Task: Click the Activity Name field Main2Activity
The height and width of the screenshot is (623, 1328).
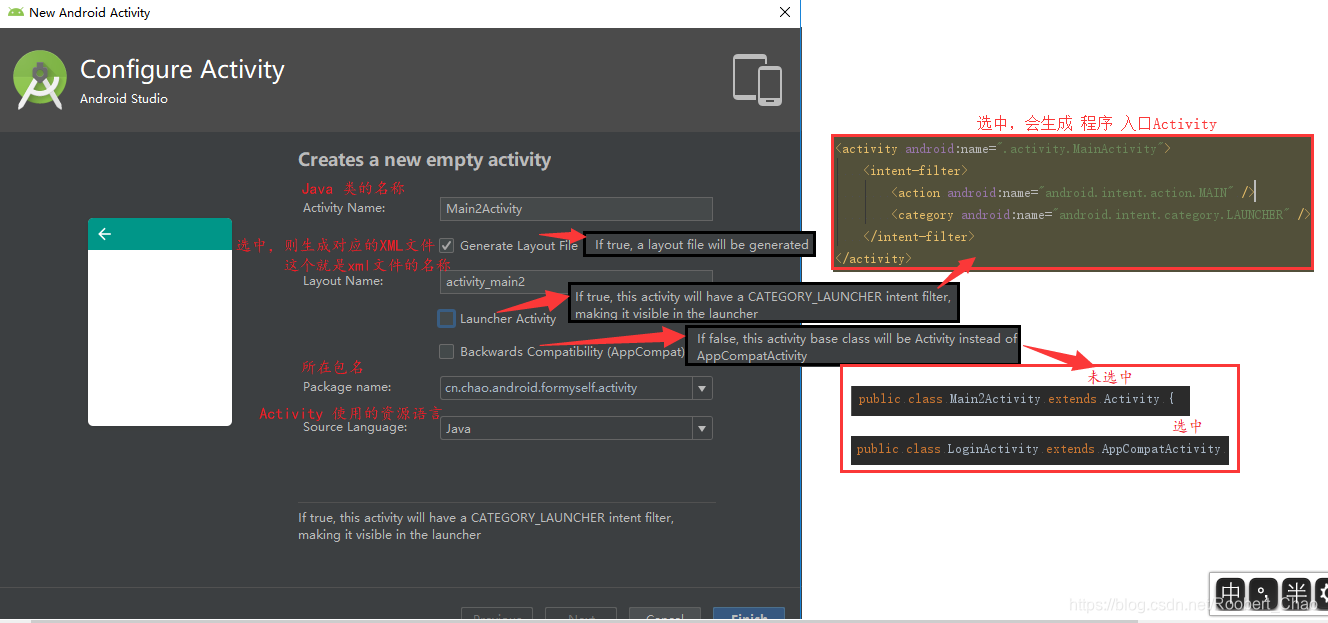Action: pyautogui.click(x=576, y=208)
